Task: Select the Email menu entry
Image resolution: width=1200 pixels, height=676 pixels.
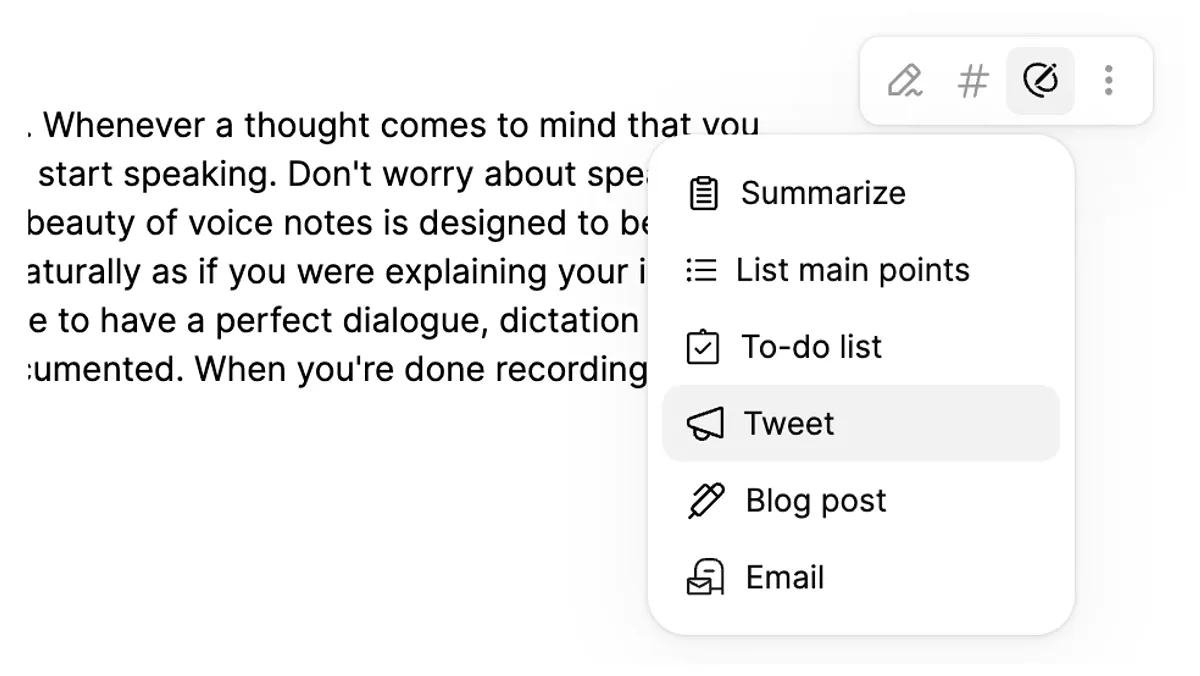Action: (785, 577)
